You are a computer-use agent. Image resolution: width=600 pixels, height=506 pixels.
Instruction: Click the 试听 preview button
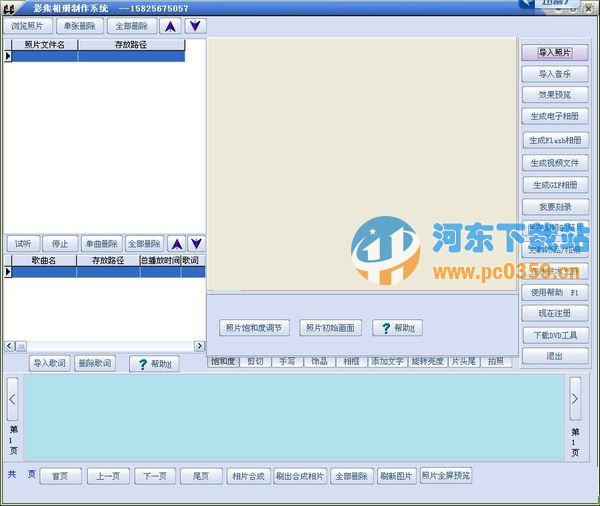(x=23, y=243)
